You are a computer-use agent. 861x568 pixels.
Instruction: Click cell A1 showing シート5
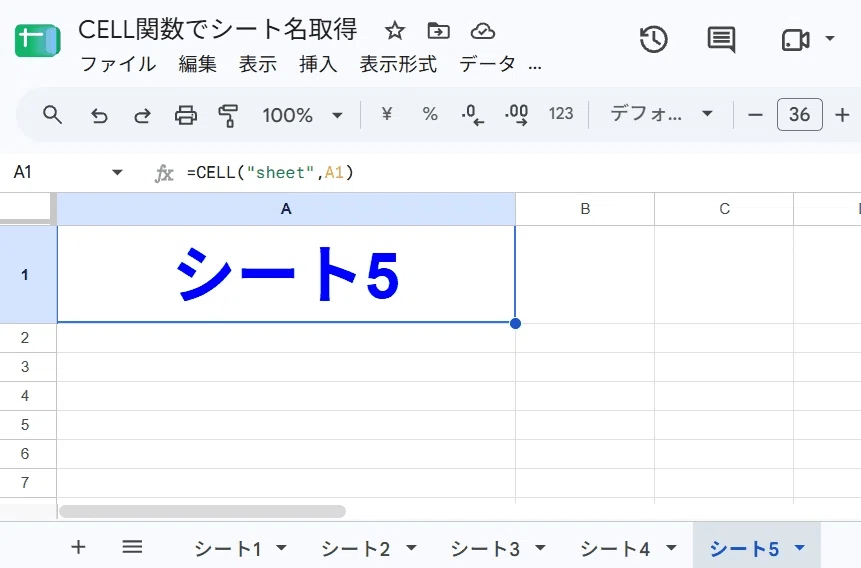pos(286,274)
